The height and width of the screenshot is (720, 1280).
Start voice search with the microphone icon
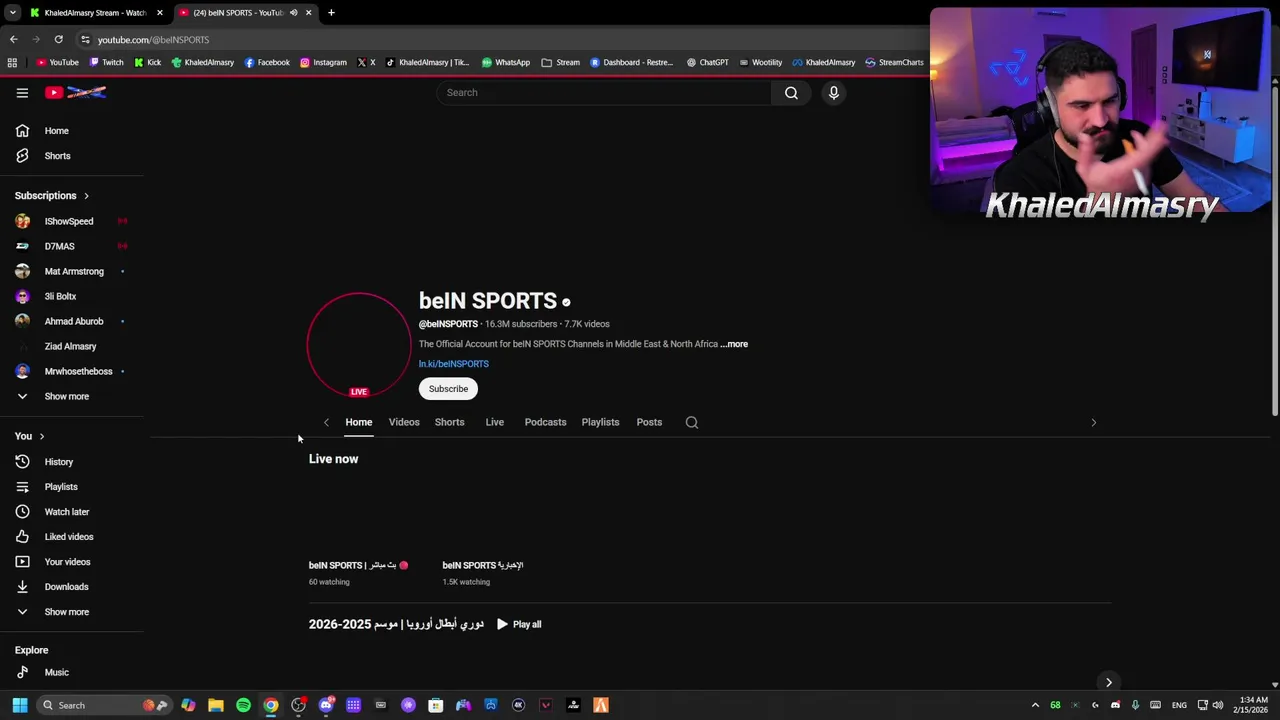(833, 92)
